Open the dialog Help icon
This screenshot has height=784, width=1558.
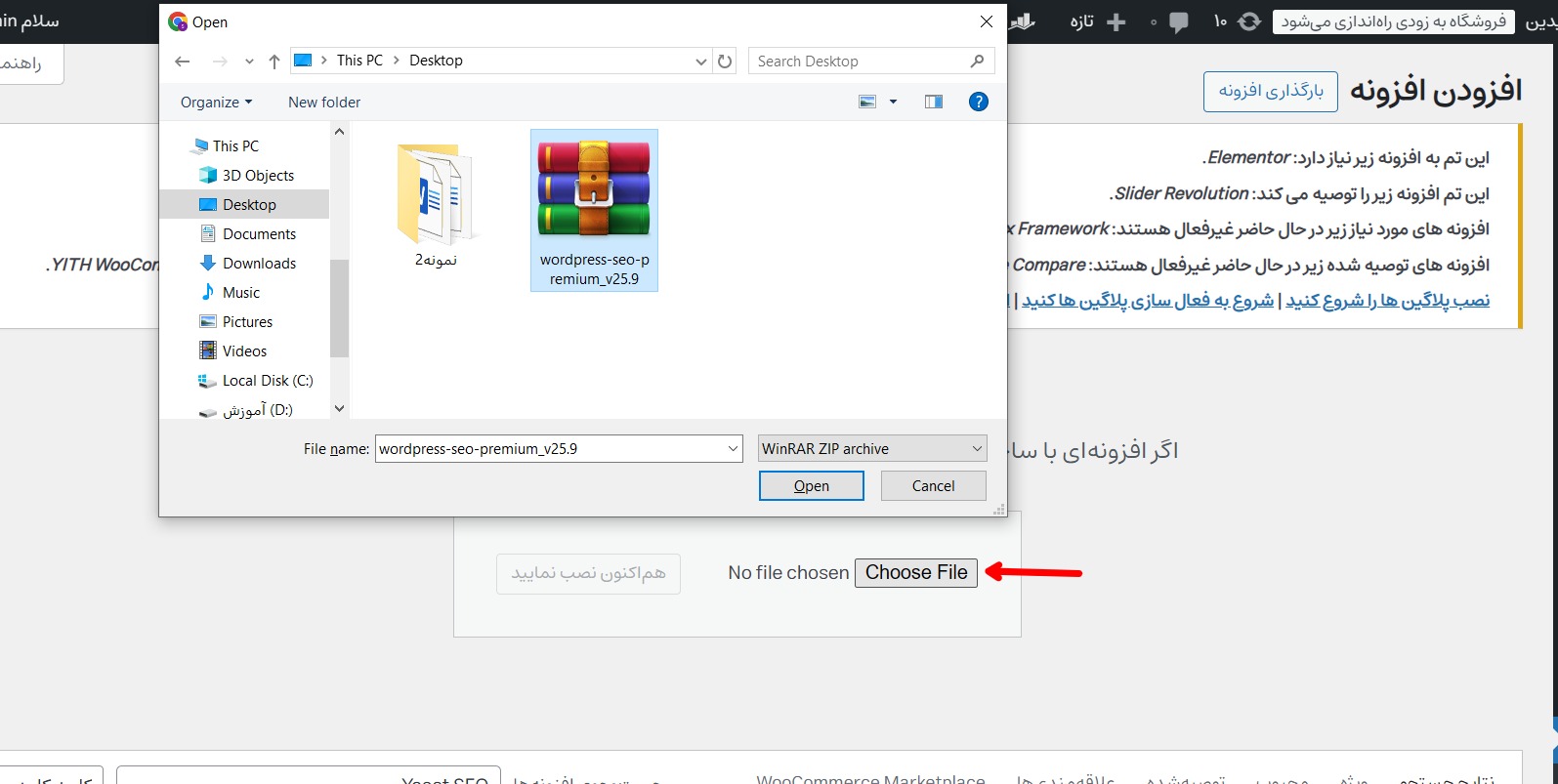[x=978, y=102]
